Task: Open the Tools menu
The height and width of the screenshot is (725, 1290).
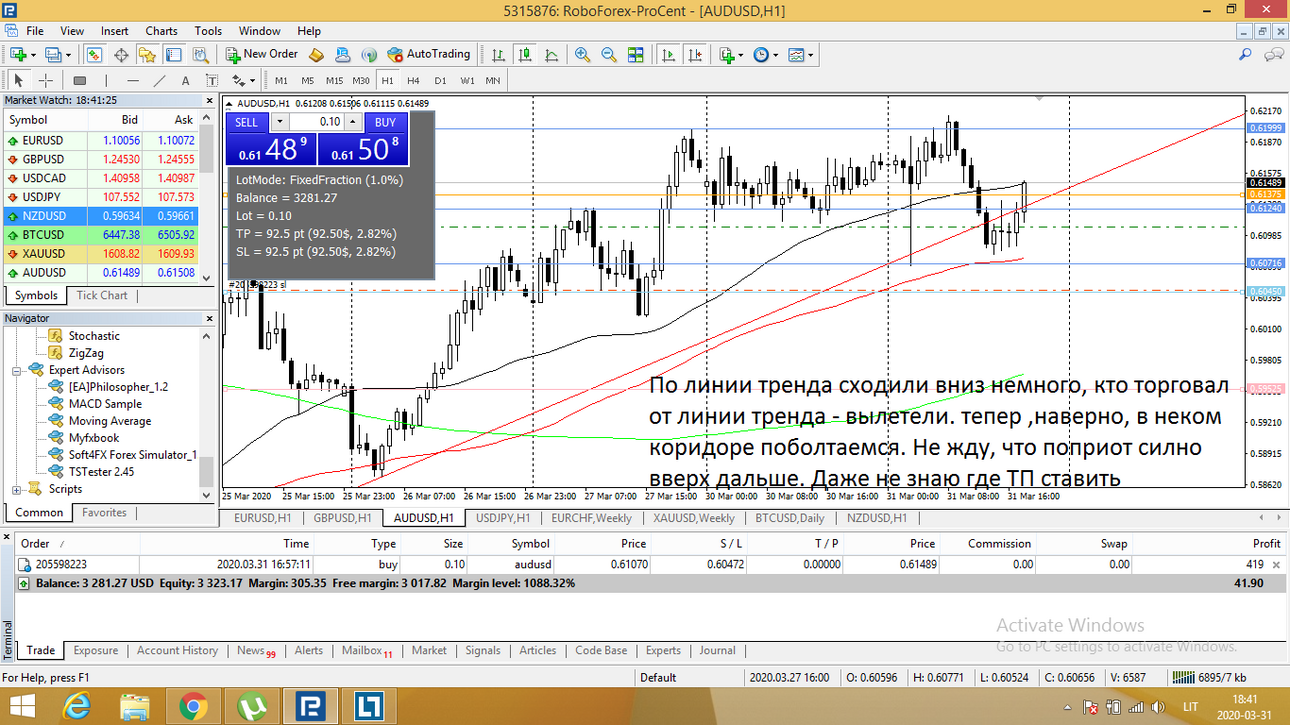Action: [208, 31]
